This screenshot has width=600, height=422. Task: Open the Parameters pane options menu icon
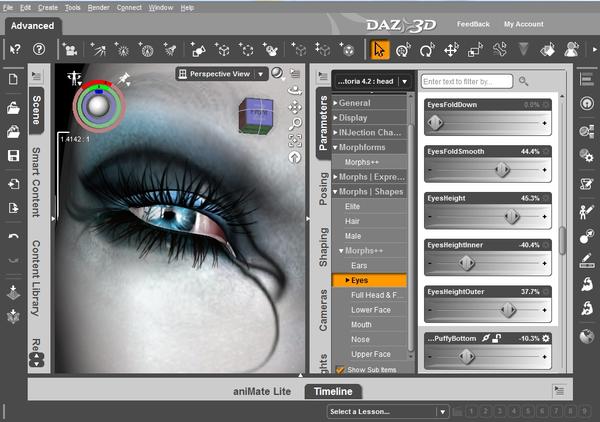[323, 76]
